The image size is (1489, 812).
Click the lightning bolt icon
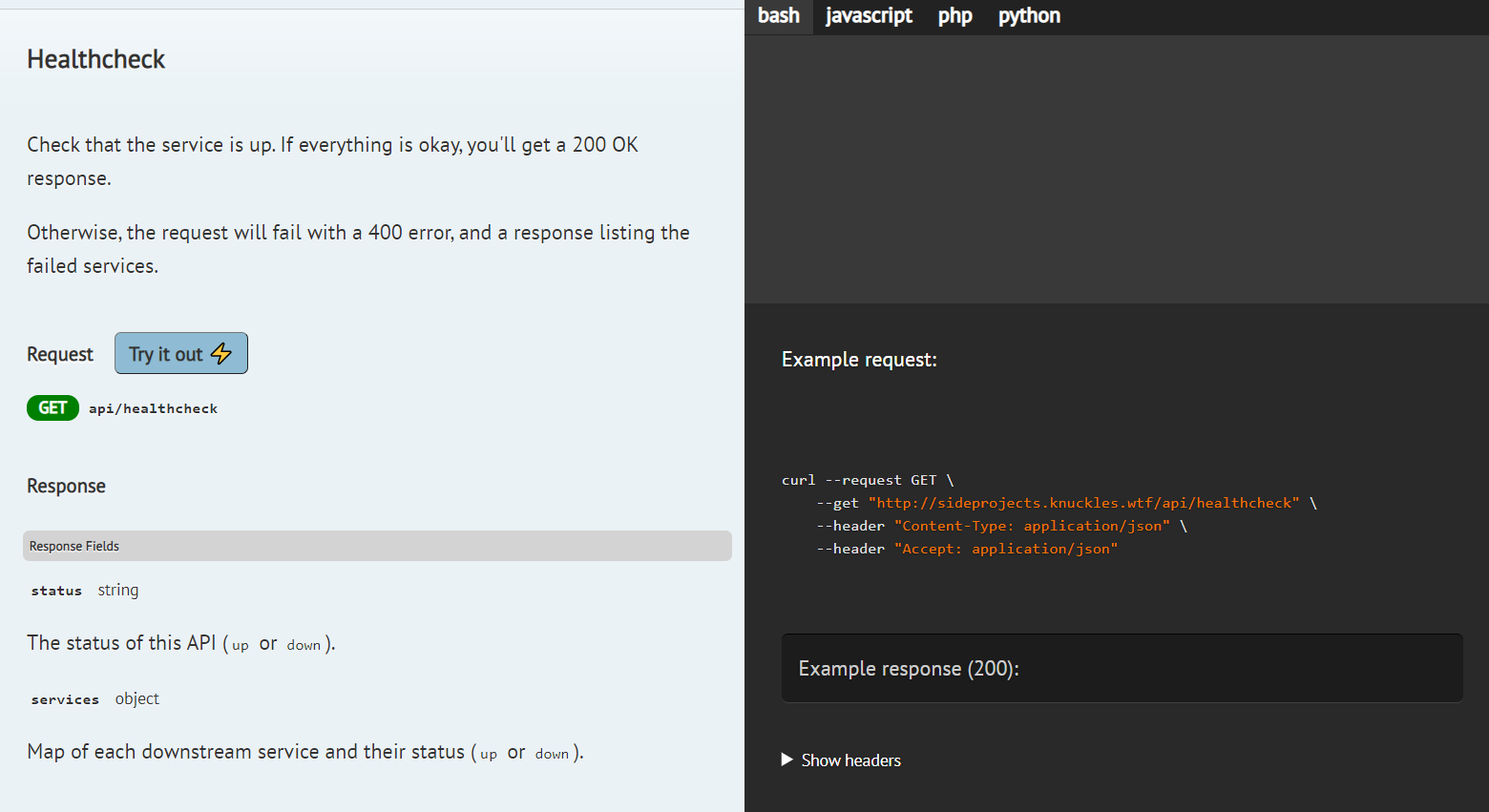221,354
